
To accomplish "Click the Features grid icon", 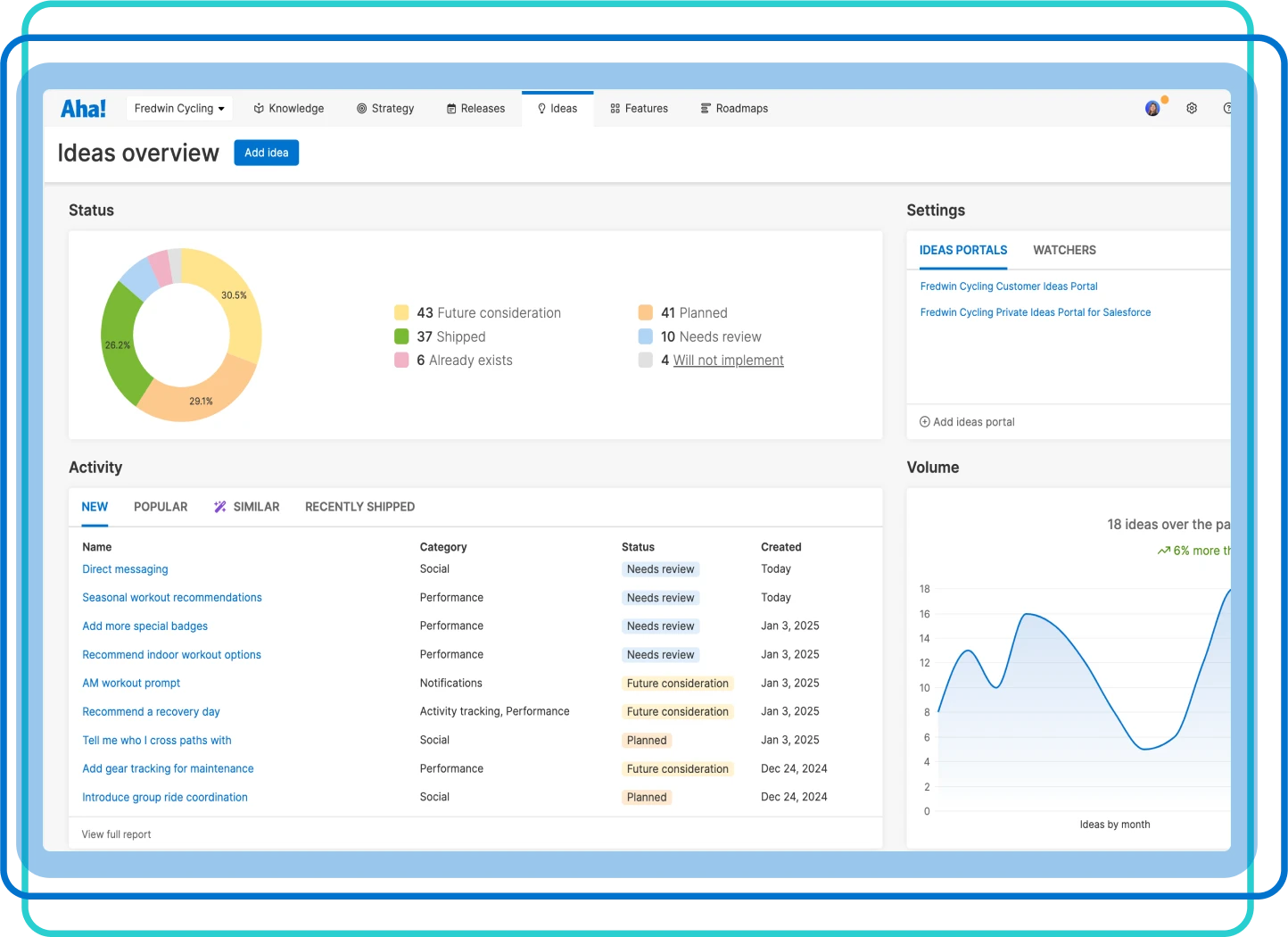I will pos(614,108).
